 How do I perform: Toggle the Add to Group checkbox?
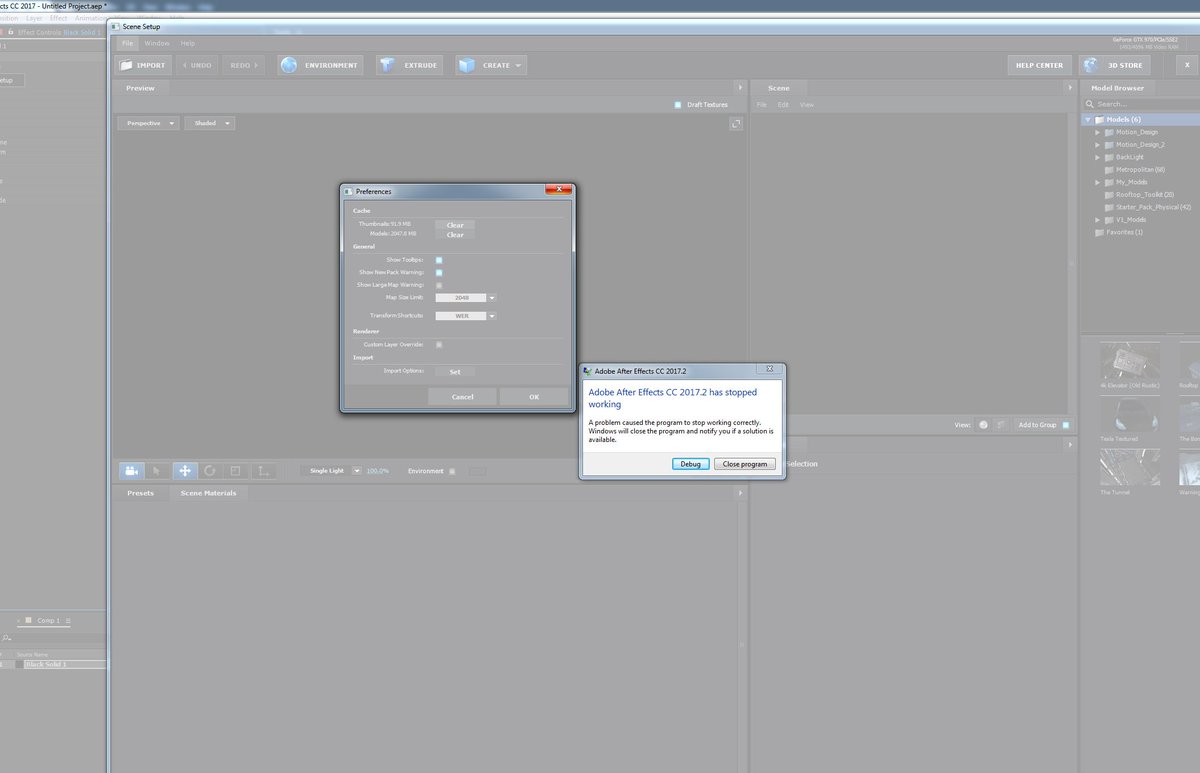1066,425
